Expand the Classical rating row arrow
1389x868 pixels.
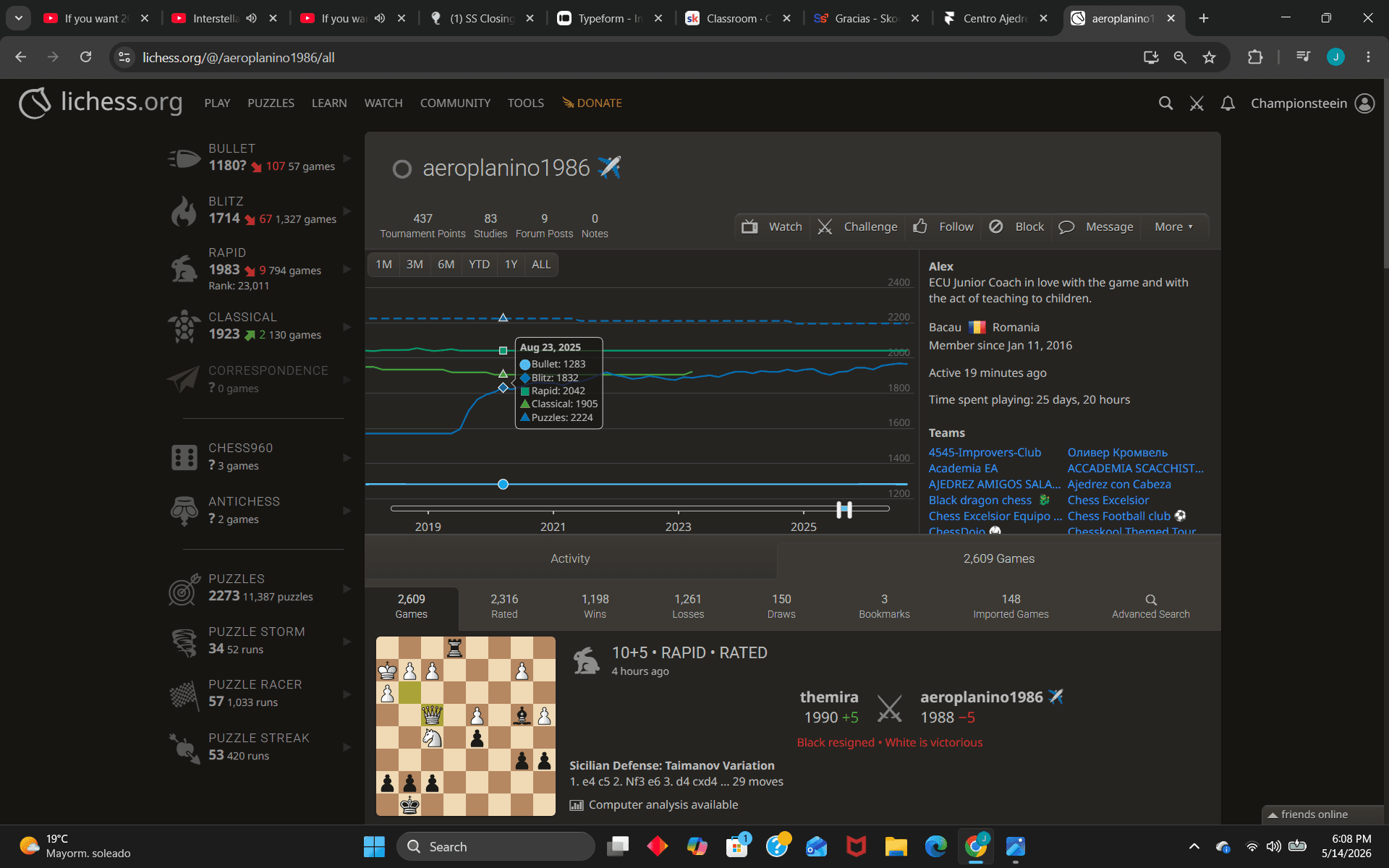pyautogui.click(x=347, y=326)
